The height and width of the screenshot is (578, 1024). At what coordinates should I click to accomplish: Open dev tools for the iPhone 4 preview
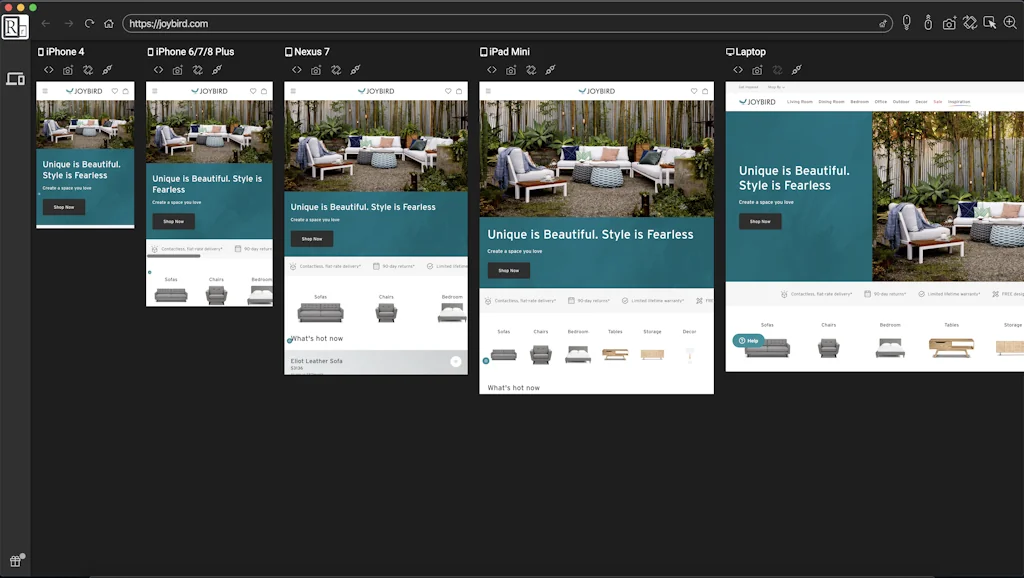[48, 70]
